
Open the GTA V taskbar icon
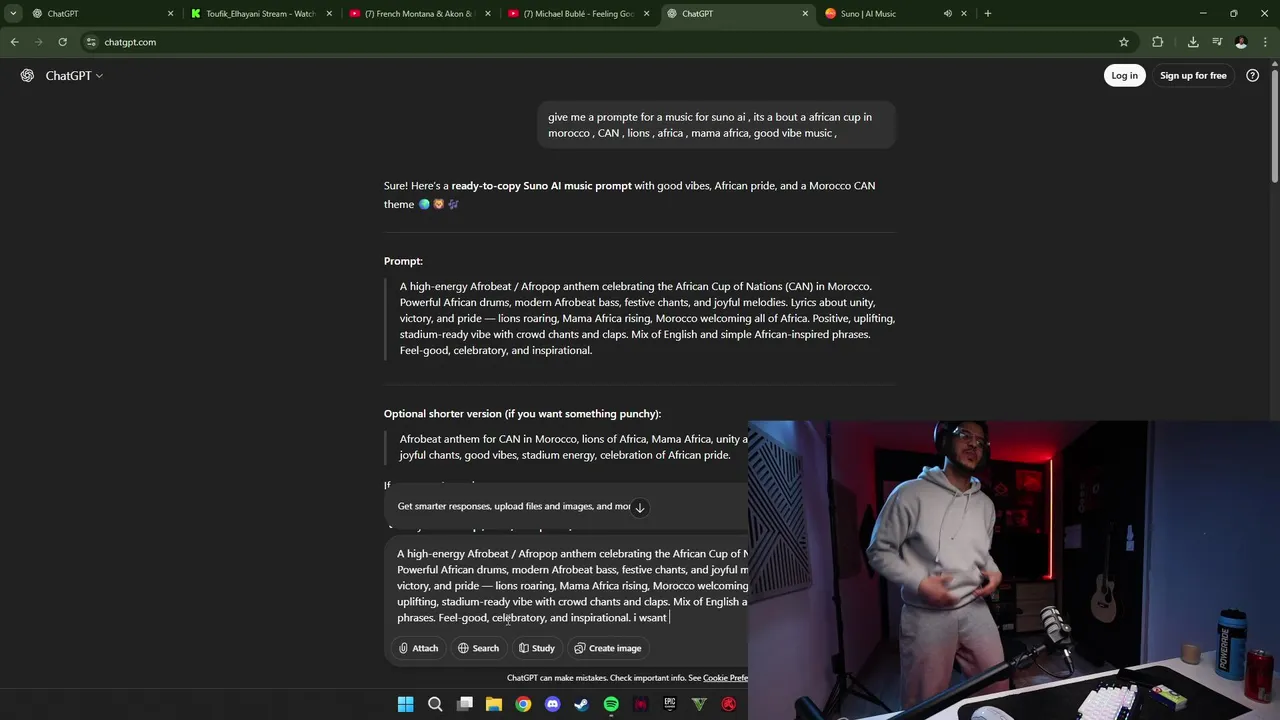[x=699, y=704]
